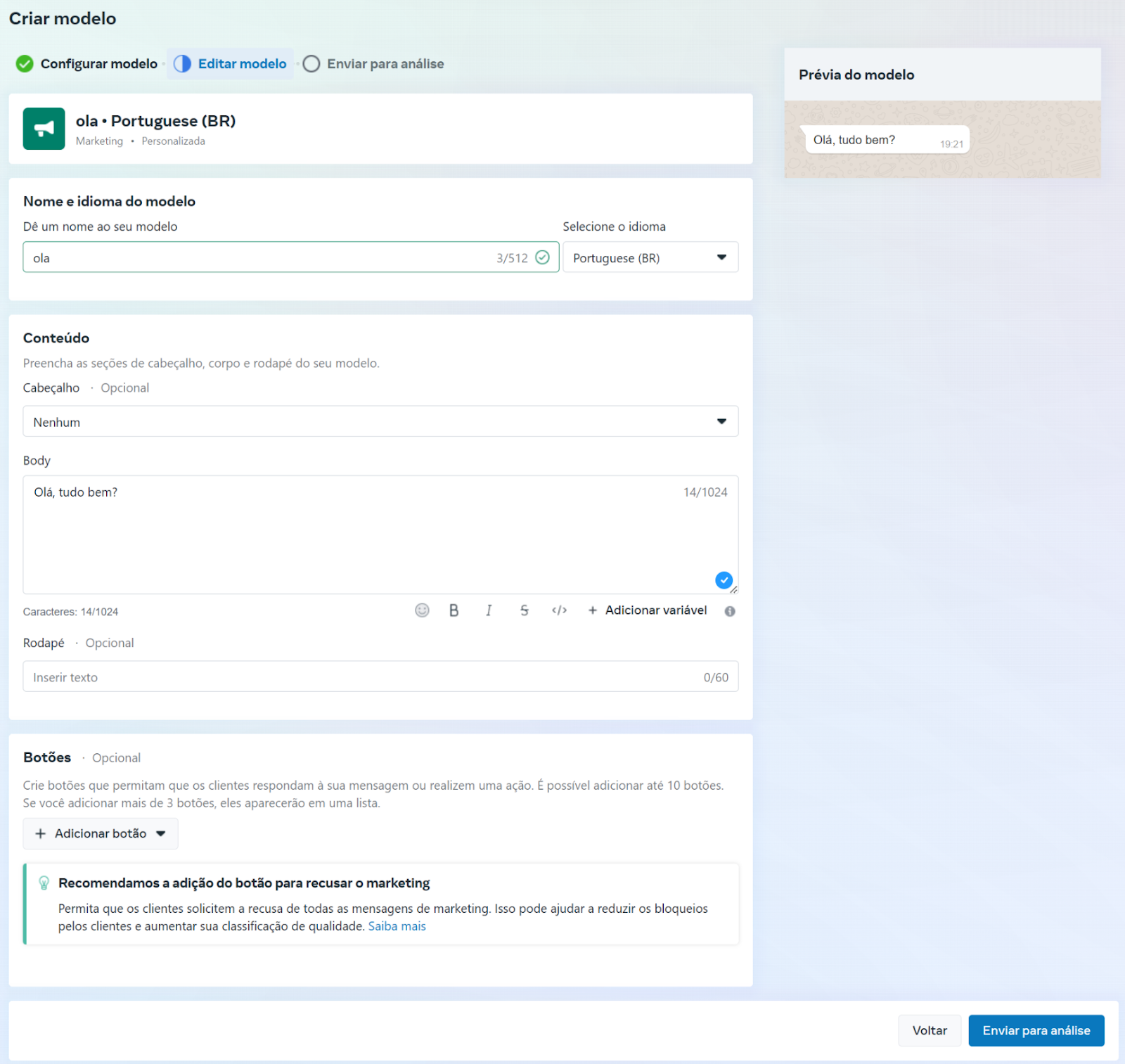The image size is (1125, 1064).
Task: Click the name validation check icon
Action: pos(542,257)
